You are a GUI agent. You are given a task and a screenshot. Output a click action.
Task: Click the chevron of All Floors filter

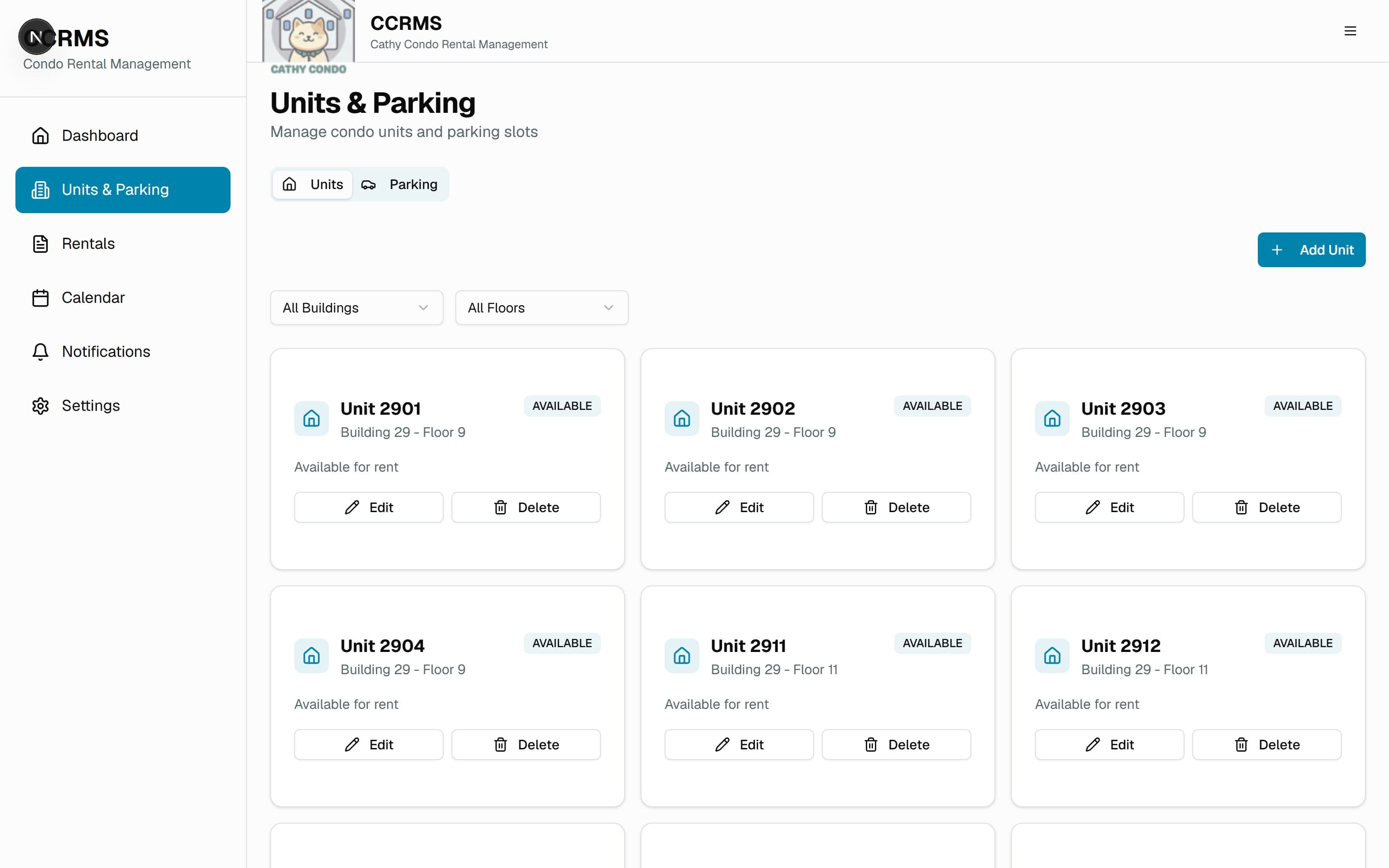pos(608,308)
